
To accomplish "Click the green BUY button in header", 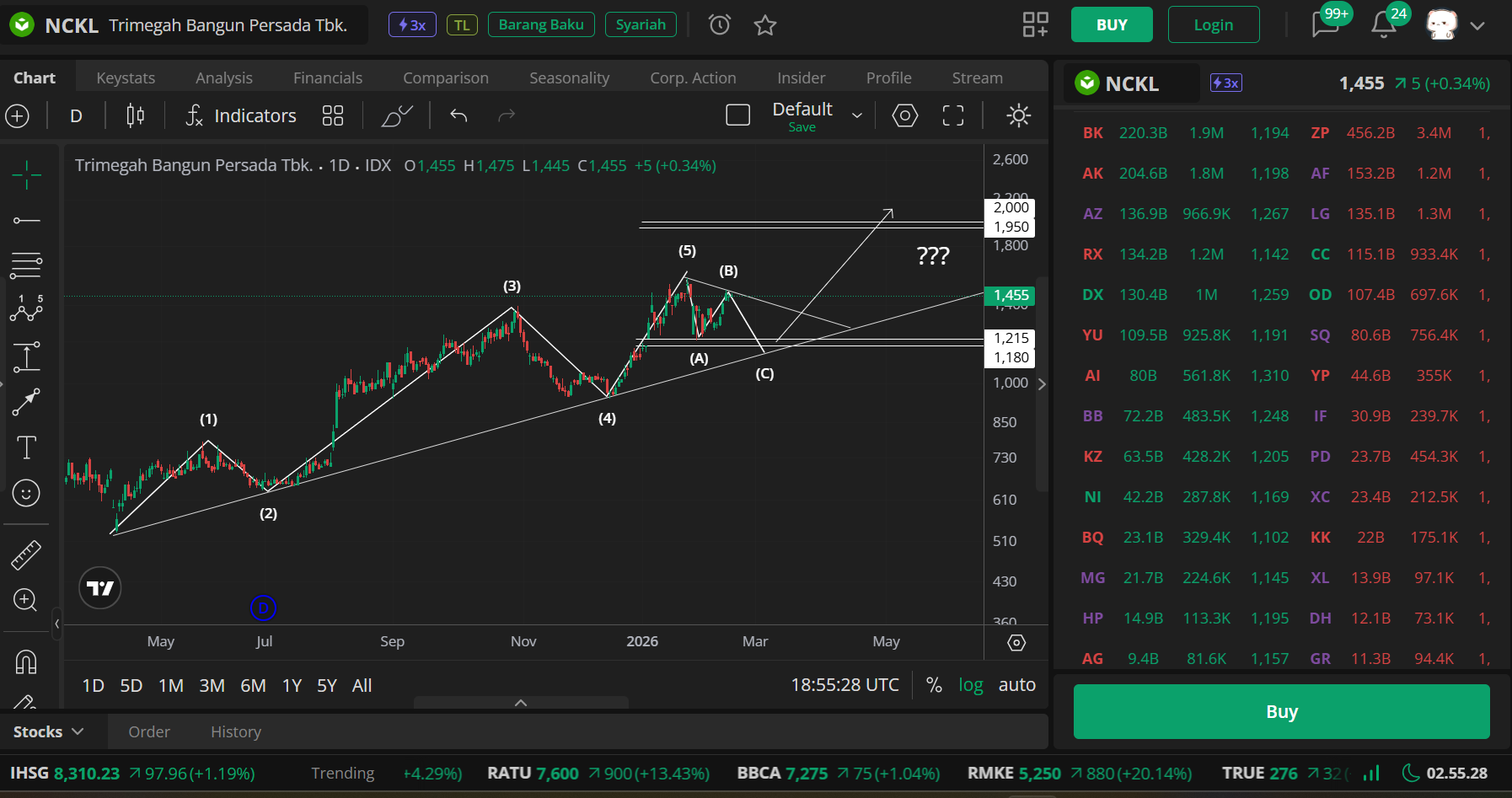I will pos(1111,25).
